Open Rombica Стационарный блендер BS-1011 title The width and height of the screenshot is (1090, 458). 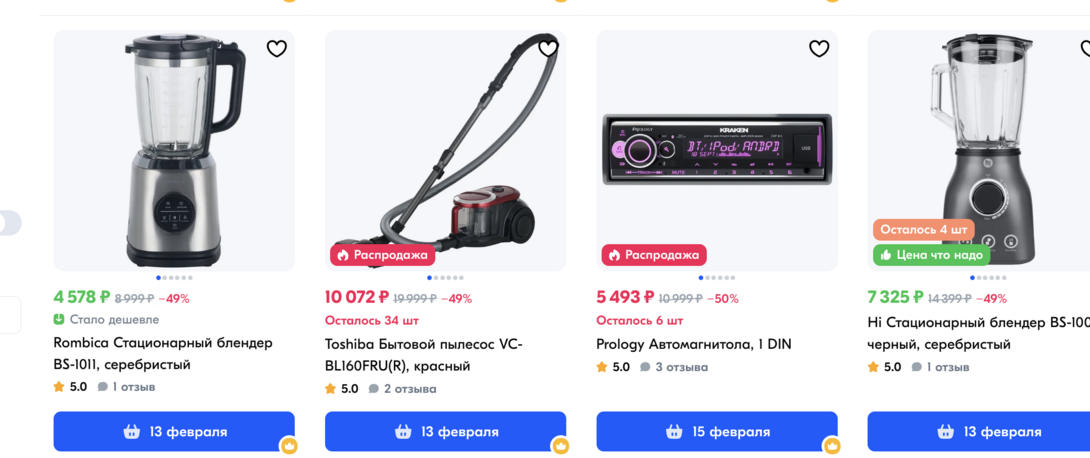(162, 353)
